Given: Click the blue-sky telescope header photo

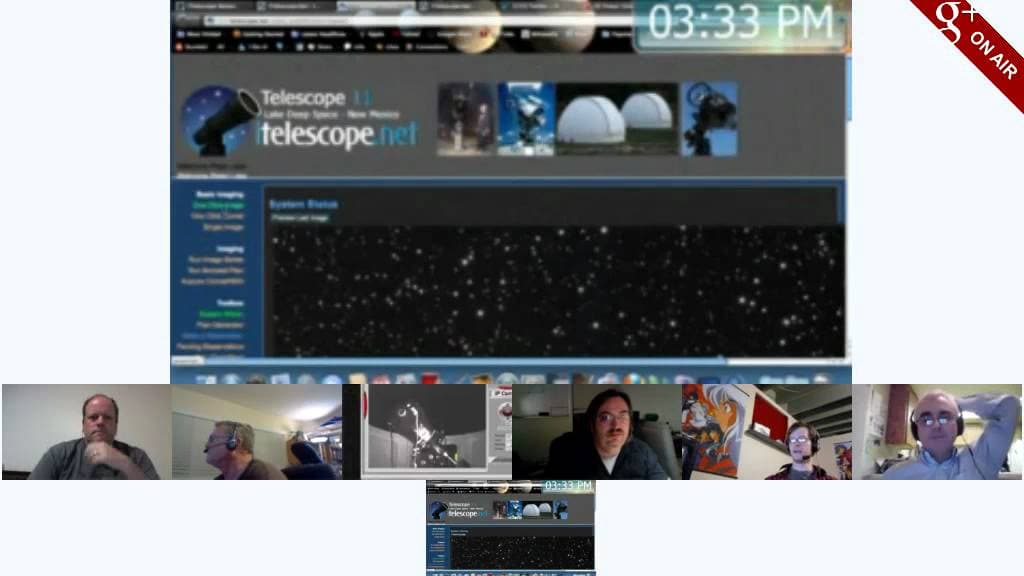Looking at the screenshot, I should (x=526, y=119).
